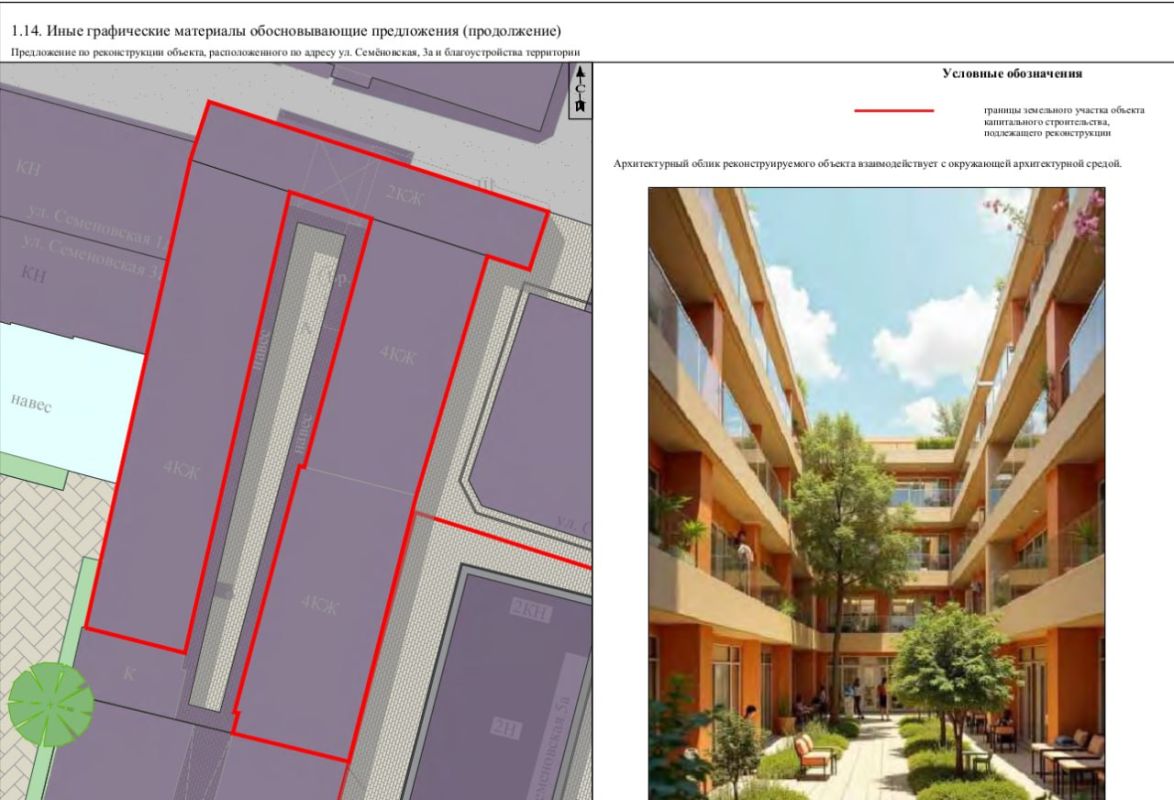Click the north arrow compass icon on map
This screenshot has width=1174, height=800.
580,90
